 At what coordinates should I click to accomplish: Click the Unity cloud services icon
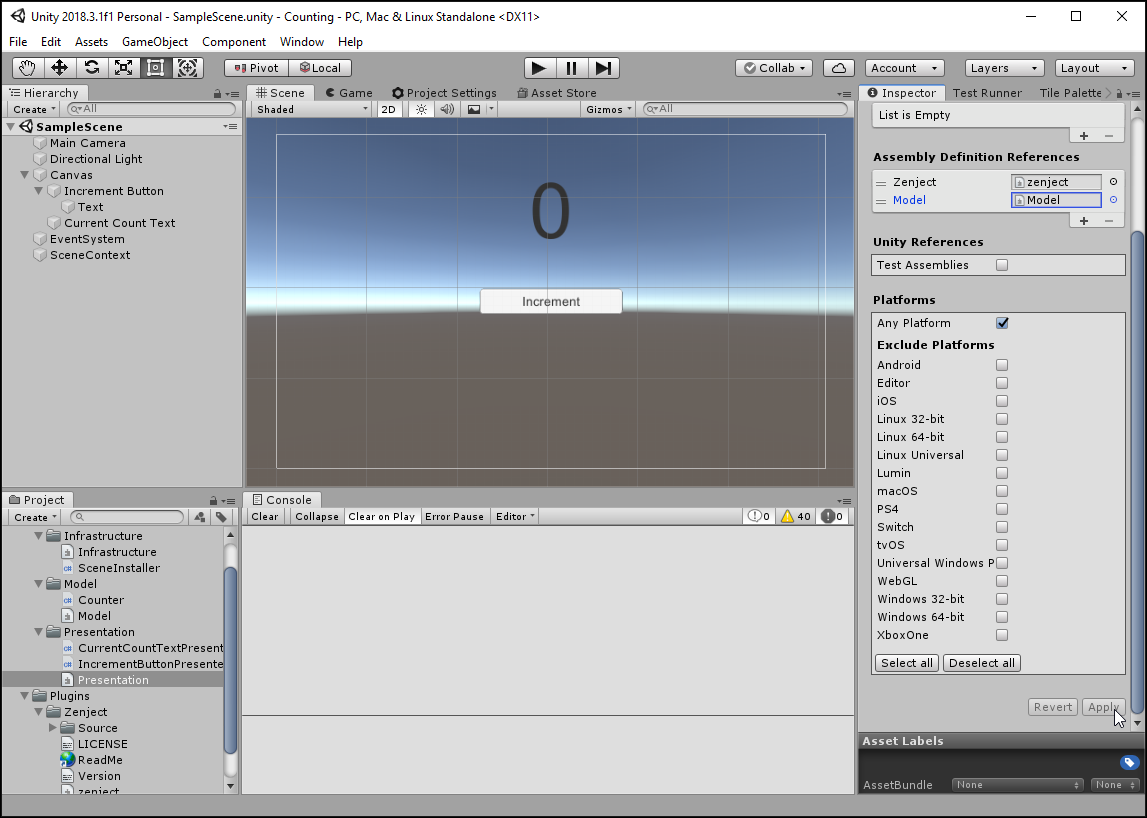coord(838,67)
